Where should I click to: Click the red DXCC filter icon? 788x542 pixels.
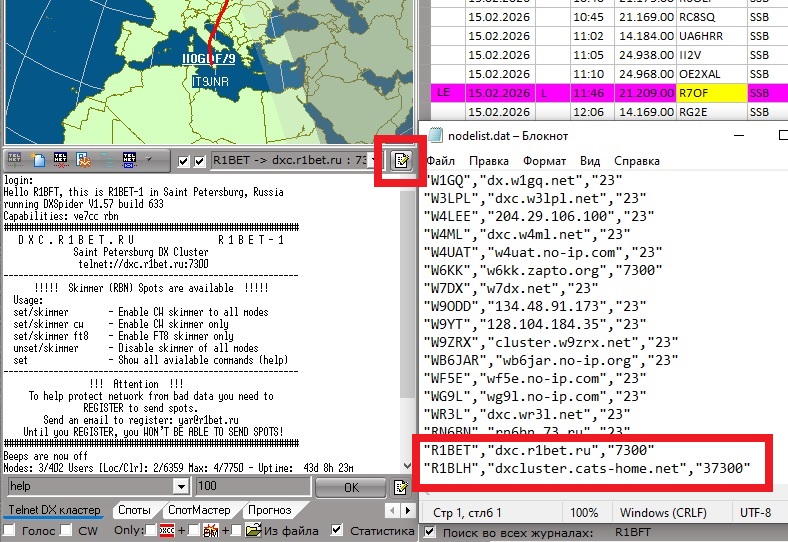pyautogui.click(x=166, y=531)
